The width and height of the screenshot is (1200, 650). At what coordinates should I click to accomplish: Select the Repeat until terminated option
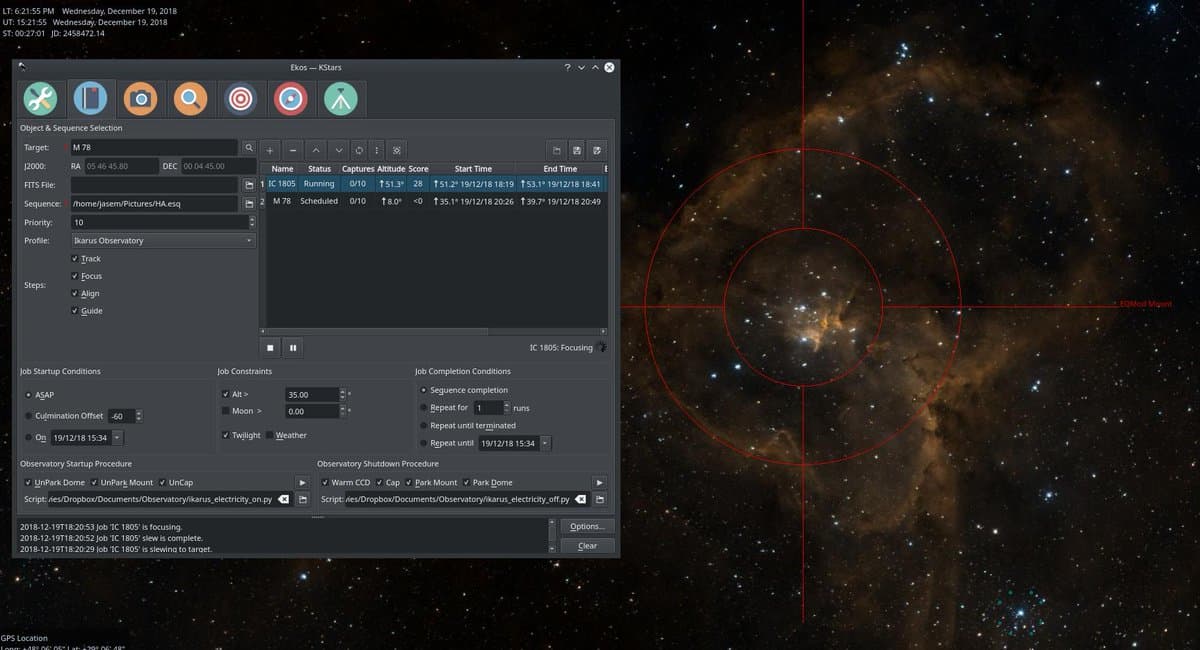click(x=424, y=425)
